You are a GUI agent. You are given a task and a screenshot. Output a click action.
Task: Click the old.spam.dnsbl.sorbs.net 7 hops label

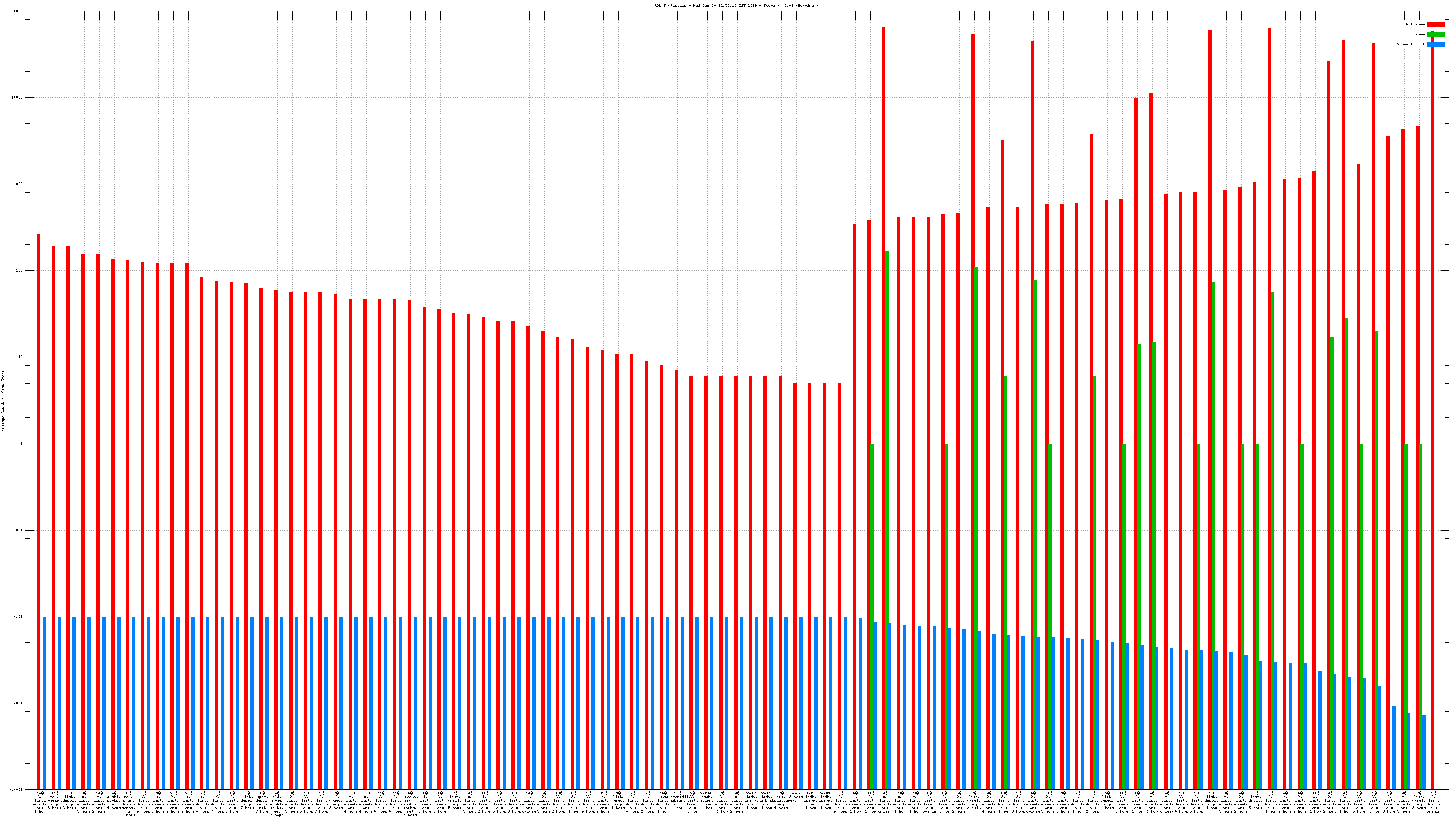[x=276, y=804]
